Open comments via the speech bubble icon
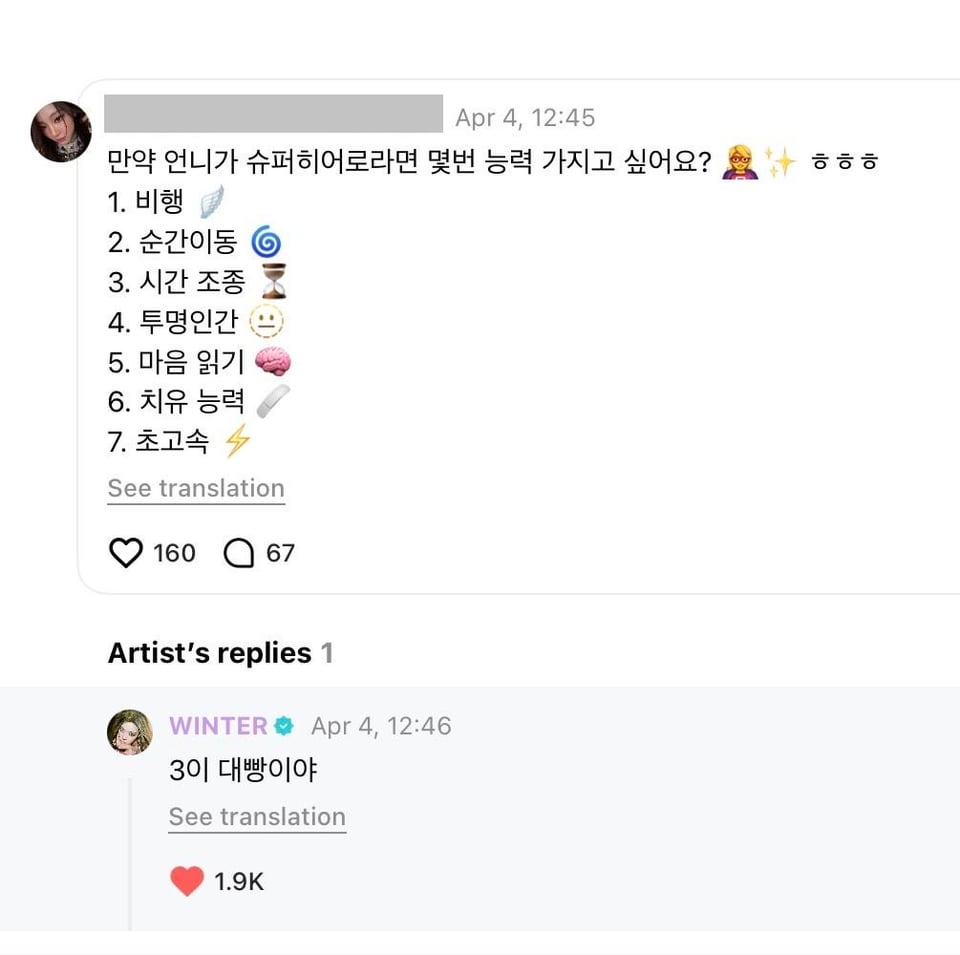Image resolution: width=960 pixels, height=955 pixels. (239, 553)
